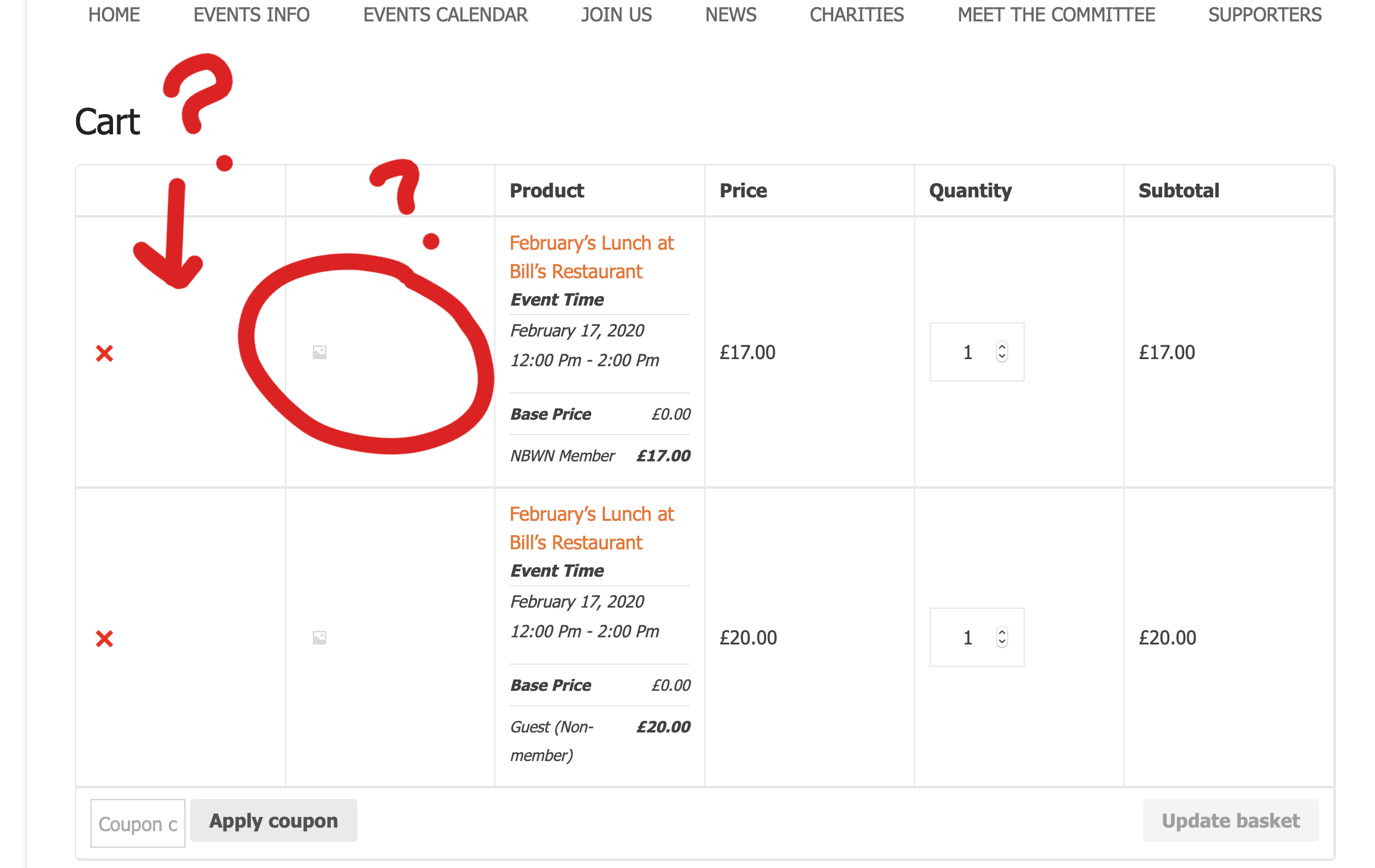
Task: Open the NEWS page
Action: pos(731,14)
